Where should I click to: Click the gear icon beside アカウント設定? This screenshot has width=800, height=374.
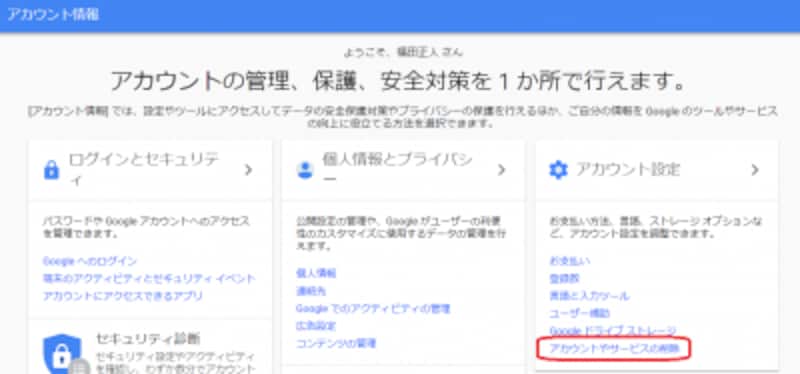[x=558, y=170]
